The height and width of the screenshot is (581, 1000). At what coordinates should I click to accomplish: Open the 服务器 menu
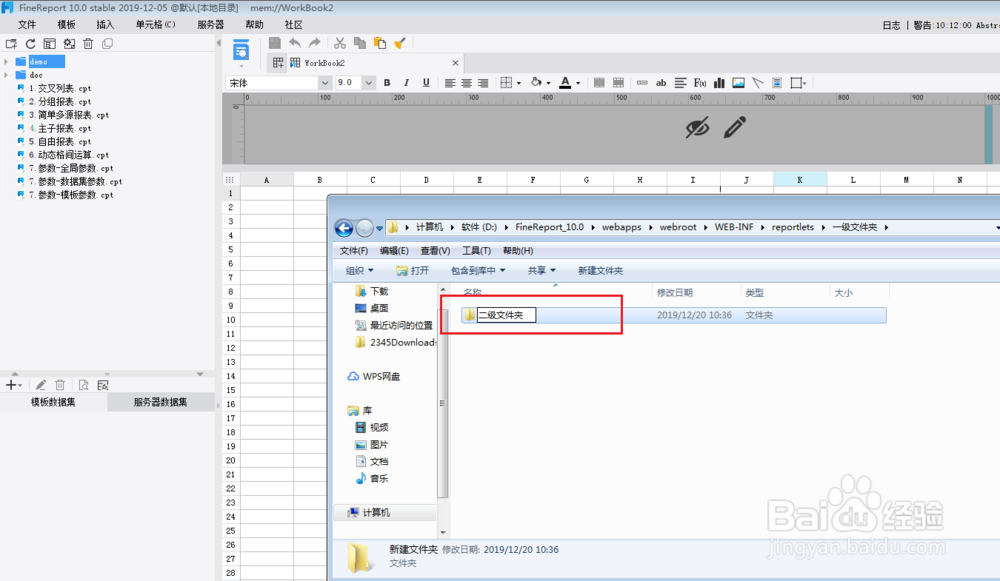(x=210, y=25)
